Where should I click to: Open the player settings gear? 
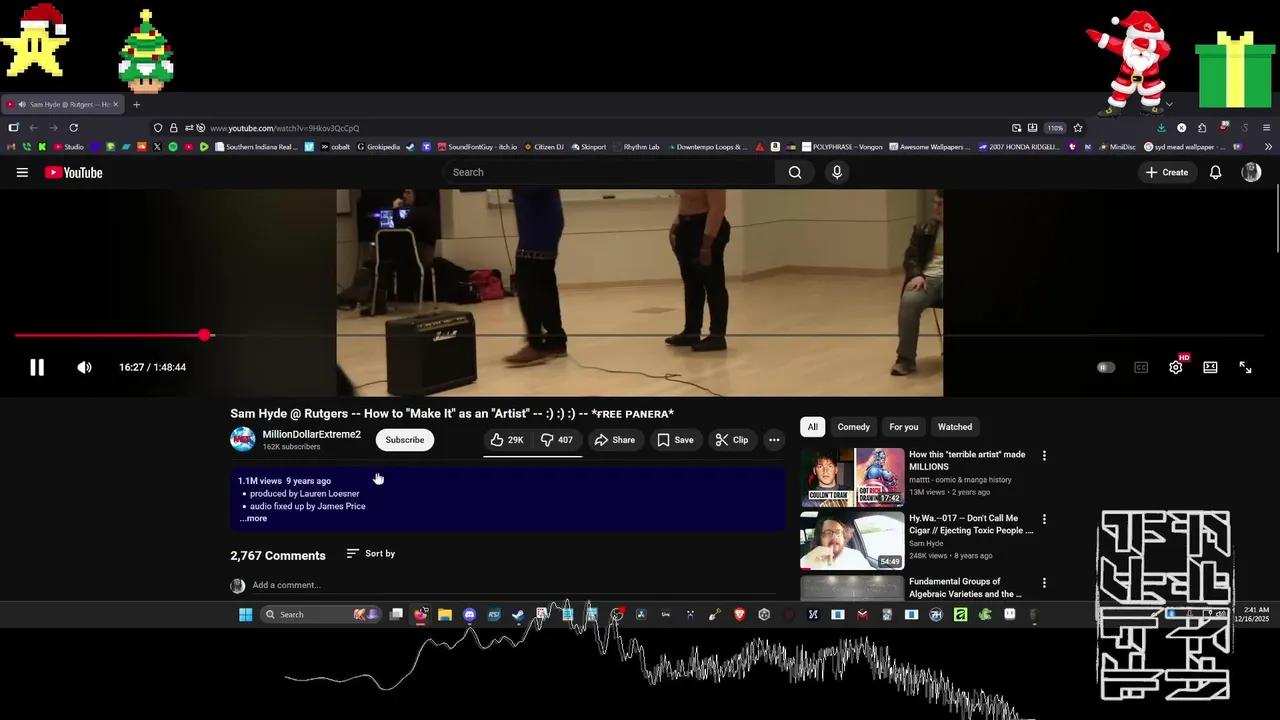1176,367
